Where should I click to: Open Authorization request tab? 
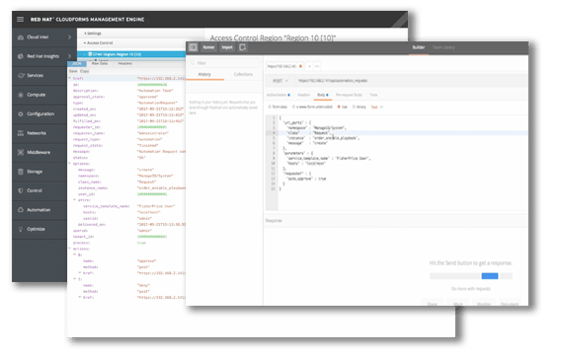[278, 95]
